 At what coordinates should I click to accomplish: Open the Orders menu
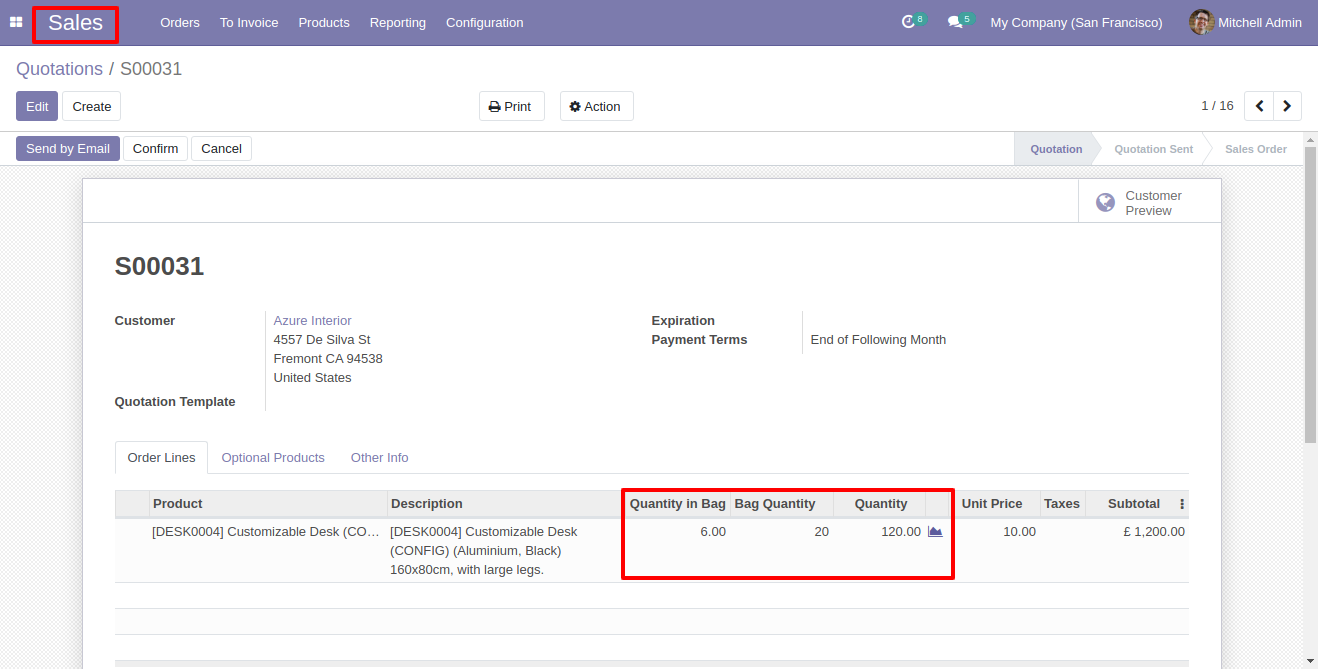(x=180, y=22)
